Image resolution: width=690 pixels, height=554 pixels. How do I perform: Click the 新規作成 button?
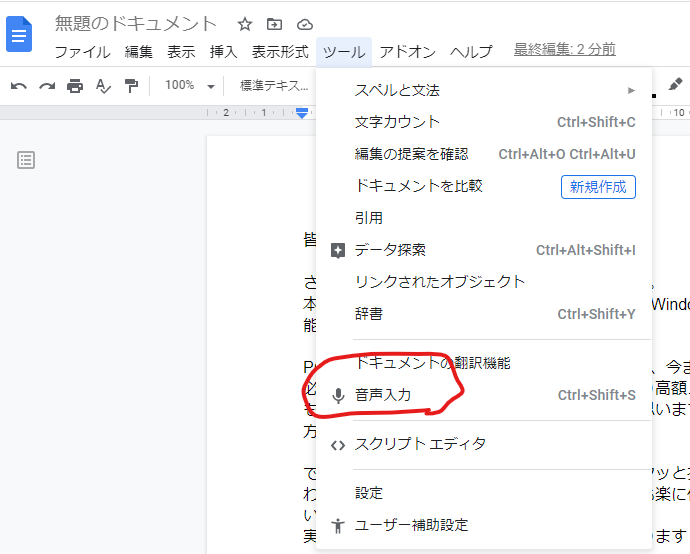coord(598,186)
